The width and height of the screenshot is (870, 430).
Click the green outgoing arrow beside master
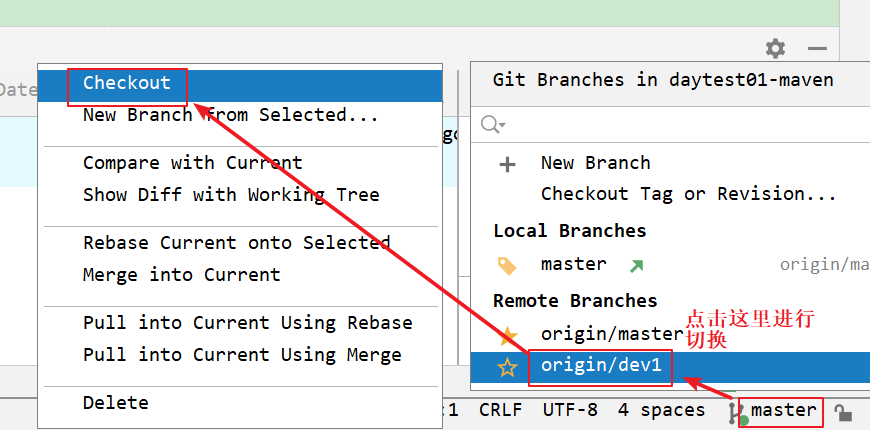tap(636, 265)
